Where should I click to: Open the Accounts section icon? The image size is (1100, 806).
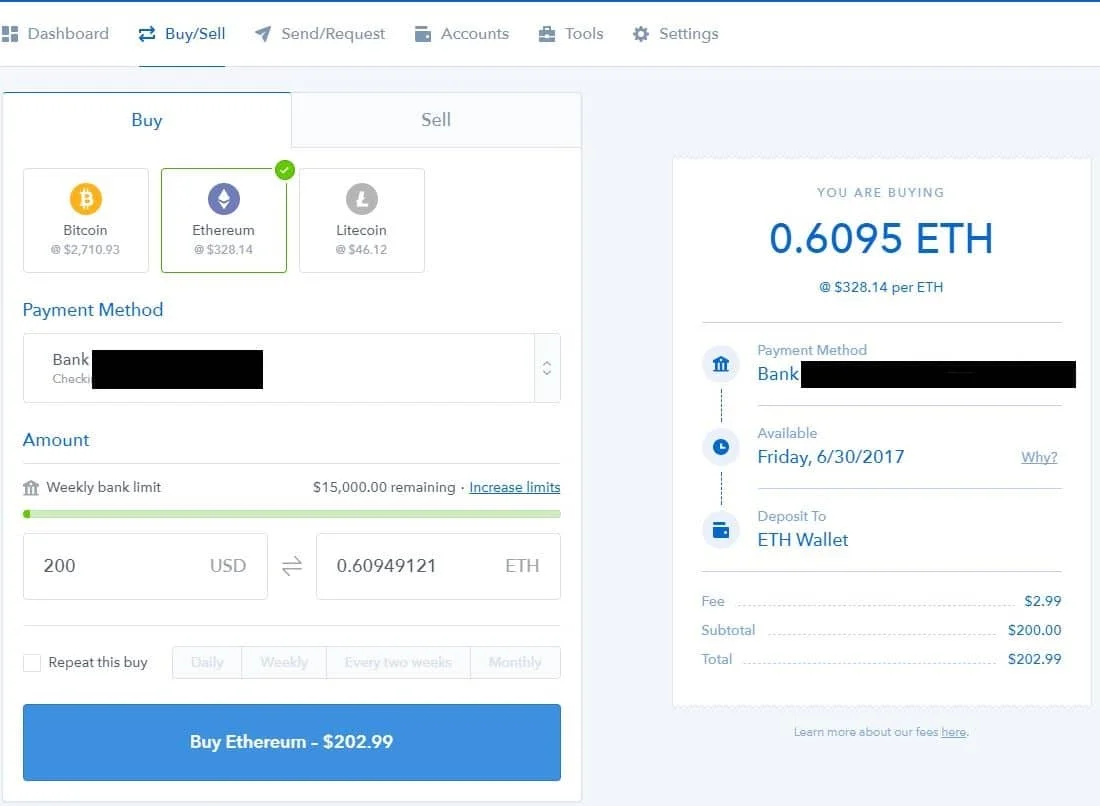click(423, 33)
